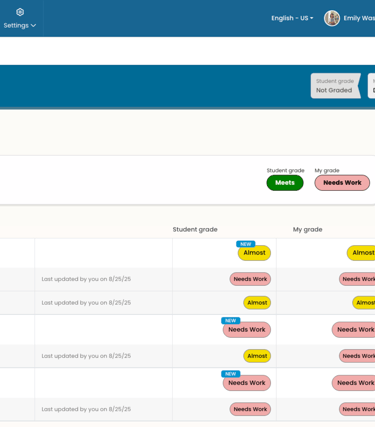This screenshot has width=375, height=427.
Task: Select the green Meets student grade pill
Action: point(285,183)
